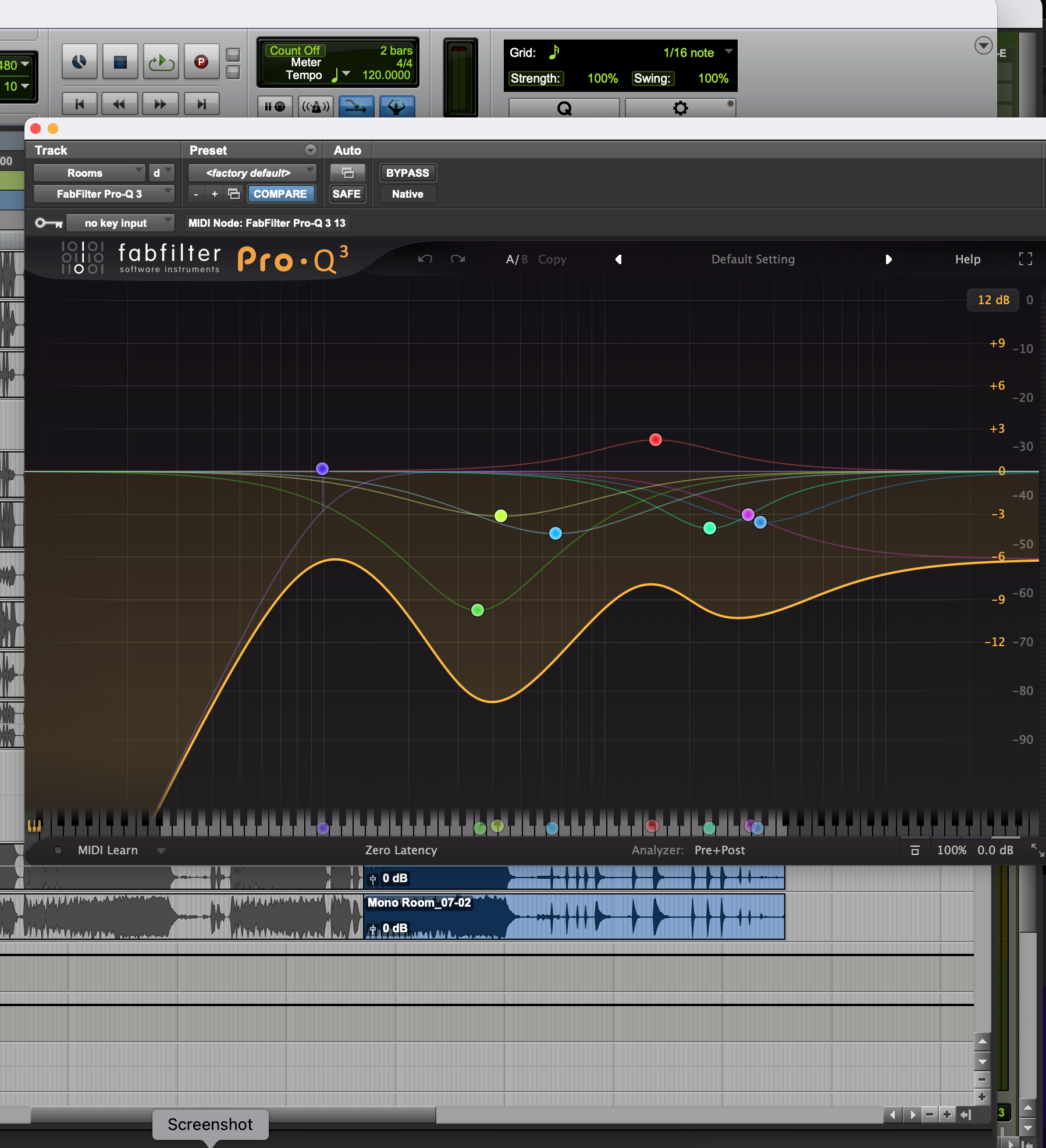Select the red EQ band node
Image resolution: width=1046 pixels, height=1148 pixels.
click(x=656, y=440)
